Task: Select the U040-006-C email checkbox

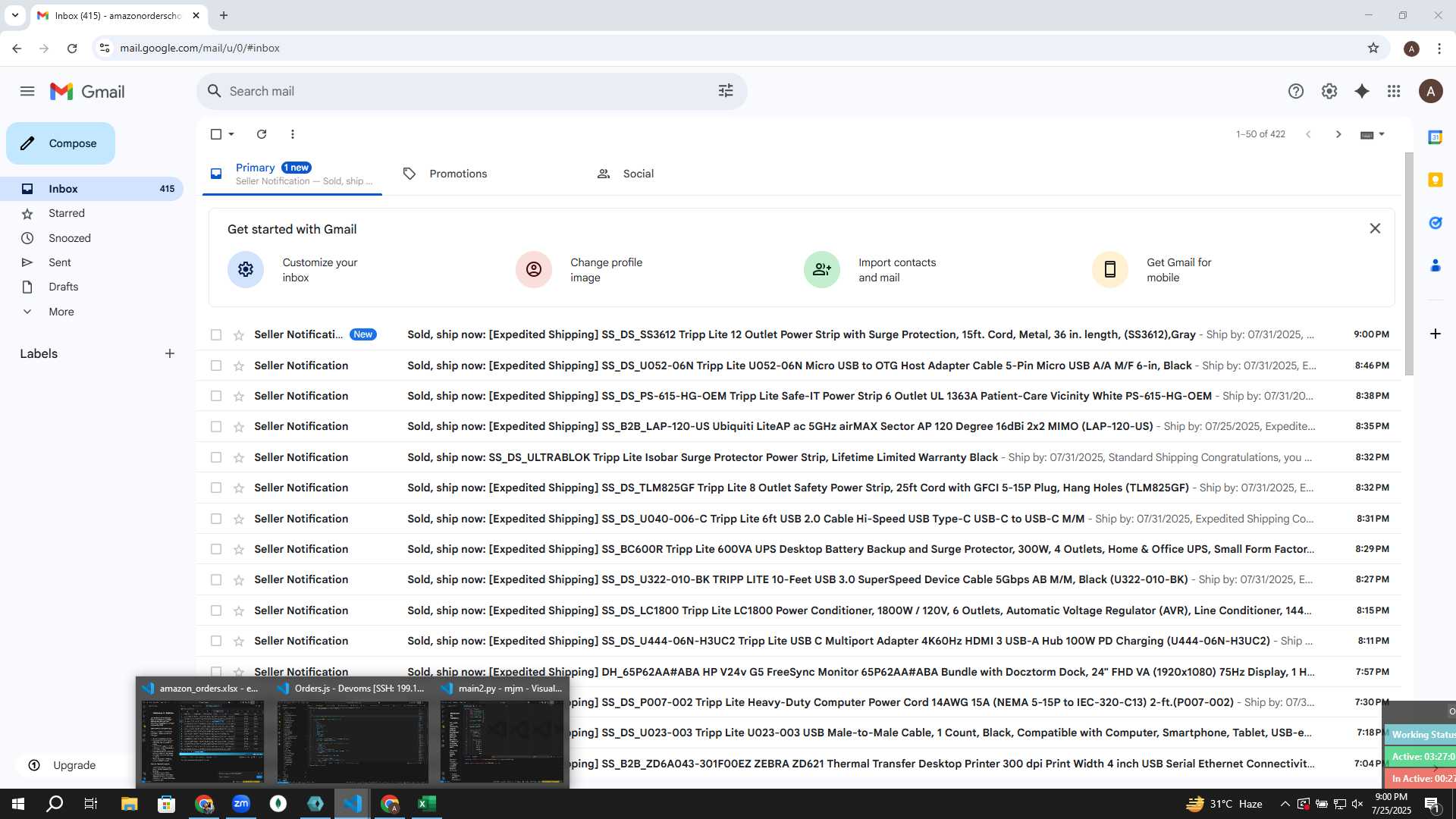Action: 216,519
